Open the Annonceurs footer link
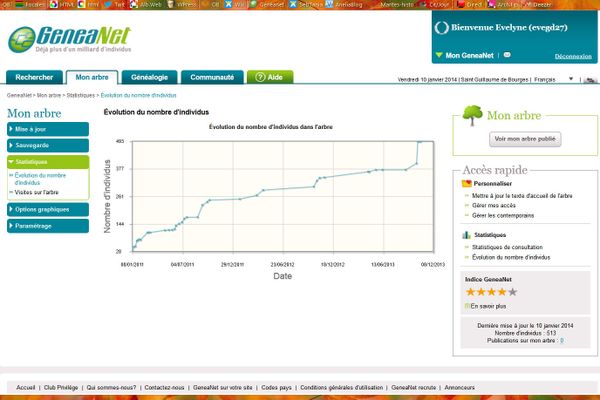This screenshot has width=600, height=400. click(460, 388)
